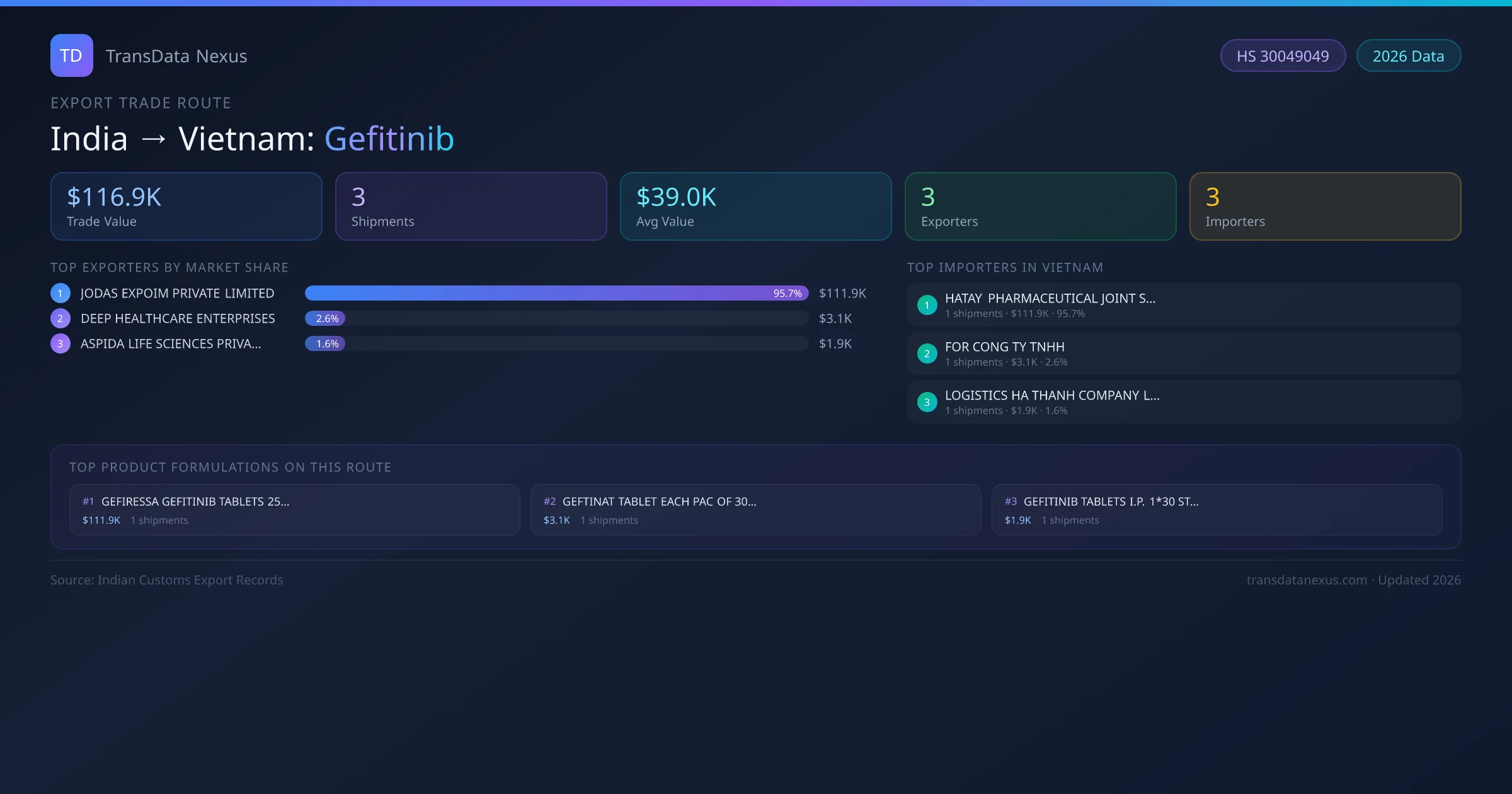Click rank 1 badge beside JODAS EXPOIM
Viewport: 1512px width, 794px height.
coord(60,293)
